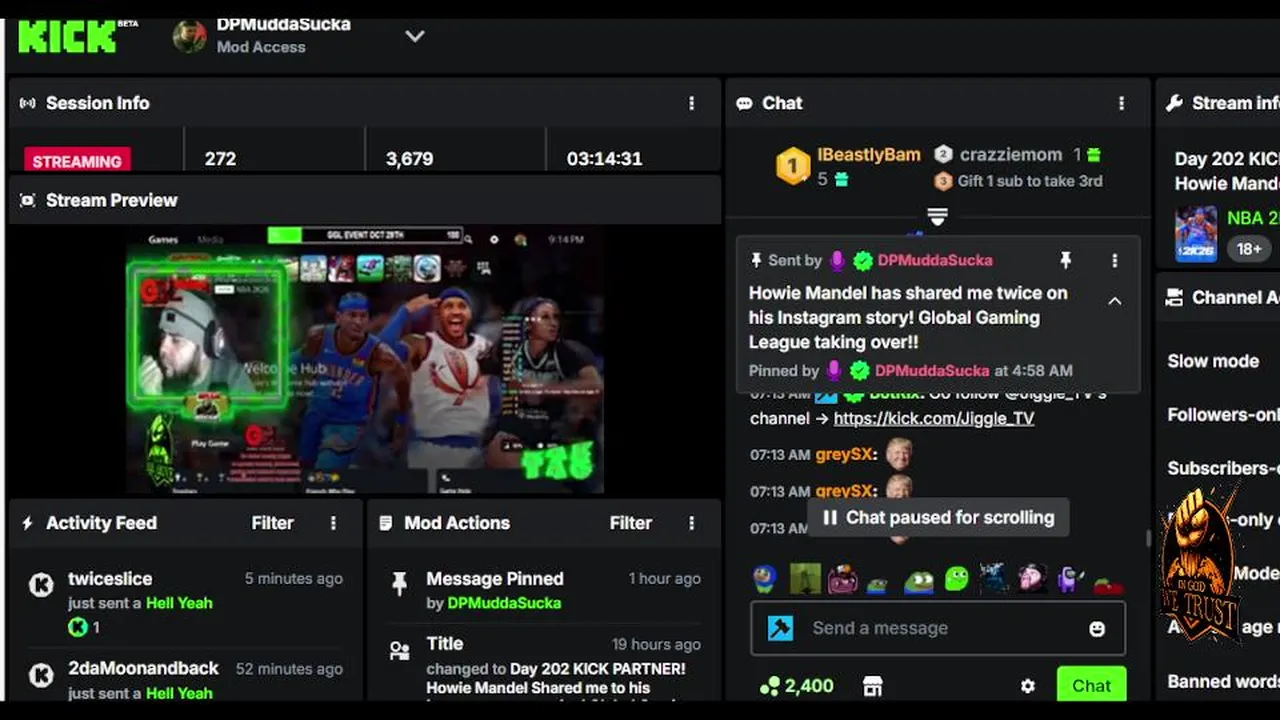Screen dimensions: 1280x720
Task: Insert the bearded man face emote
Action: tap(1031, 578)
